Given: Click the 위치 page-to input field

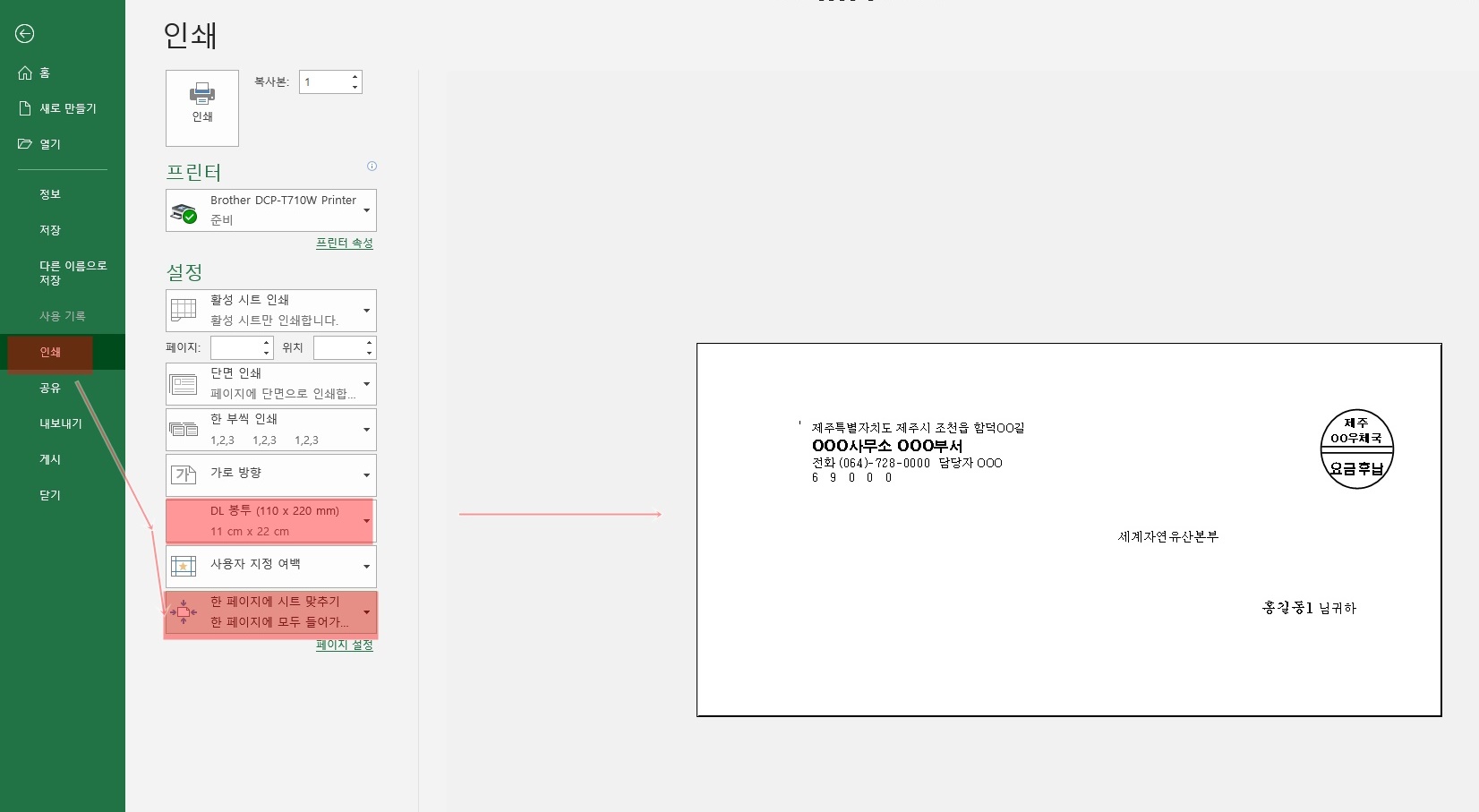Looking at the screenshot, I should 338,347.
